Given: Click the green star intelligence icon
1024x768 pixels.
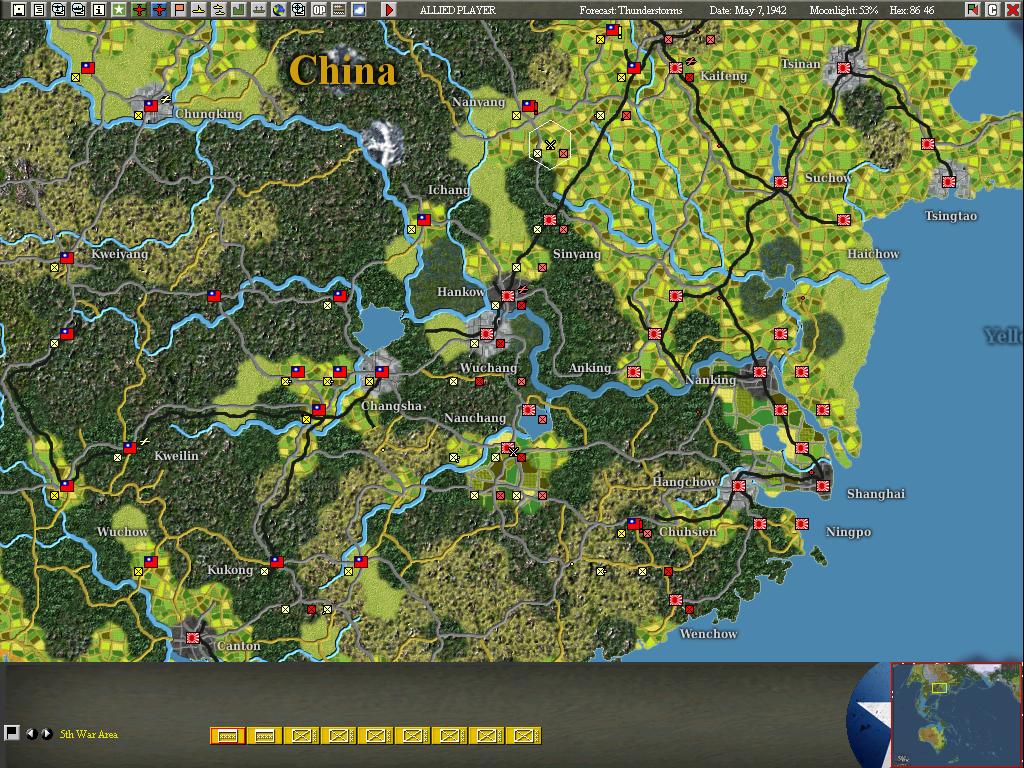Looking at the screenshot, I should [118, 10].
